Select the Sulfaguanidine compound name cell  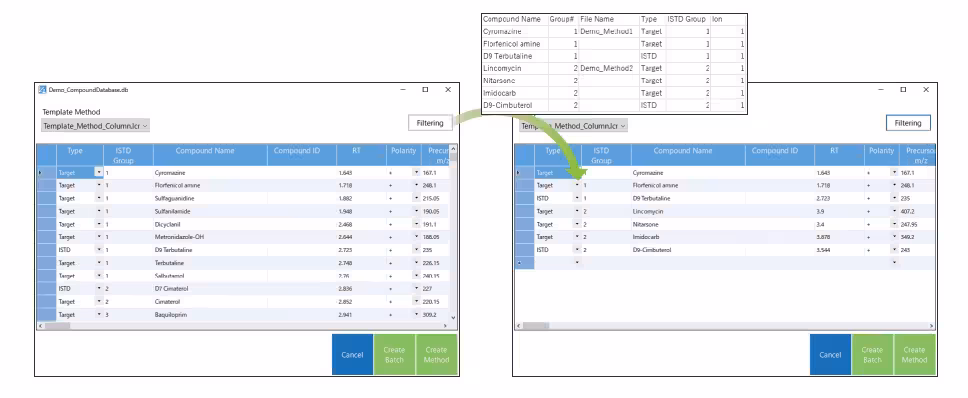(210, 198)
